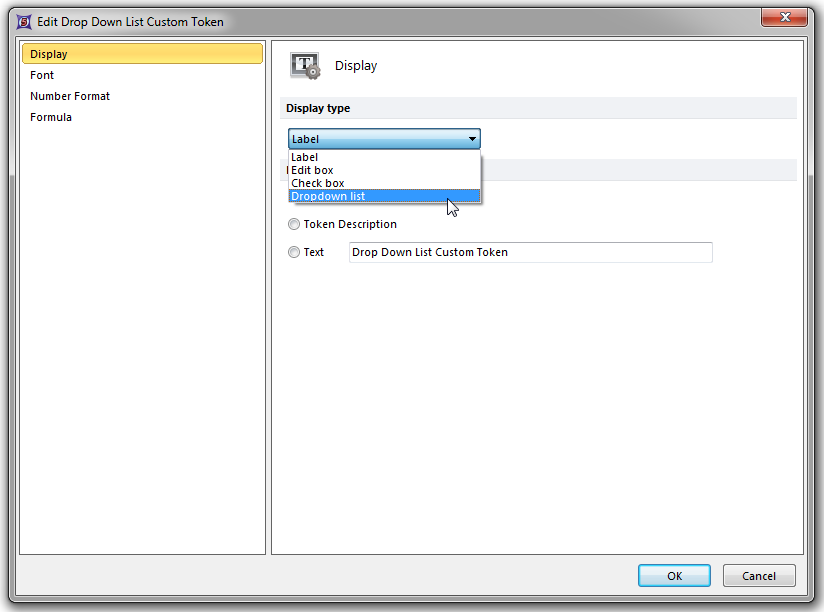824x612 pixels.
Task: Select the Display category in the left panel
Action: point(49,54)
